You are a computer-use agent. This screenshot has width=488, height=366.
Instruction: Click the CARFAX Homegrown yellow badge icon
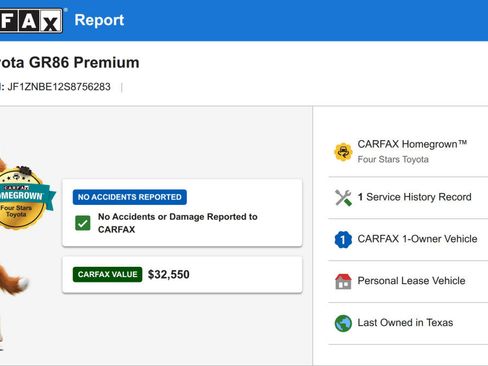coord(343,152)
